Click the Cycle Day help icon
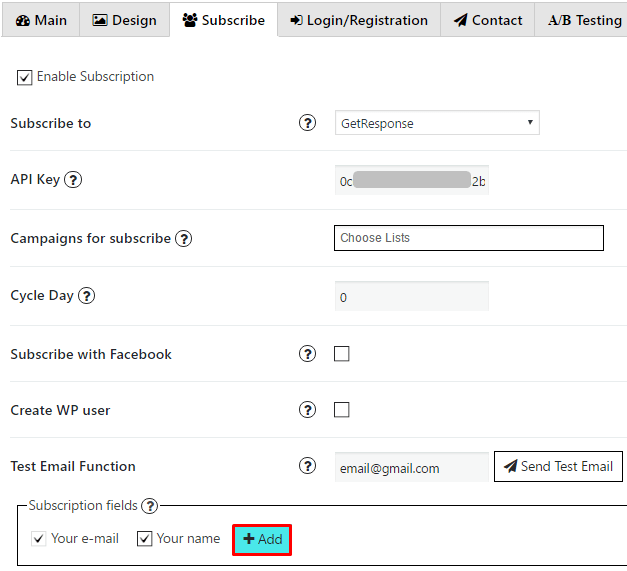The height and width of the screenshot is (571, 627). tap(86, 296)
